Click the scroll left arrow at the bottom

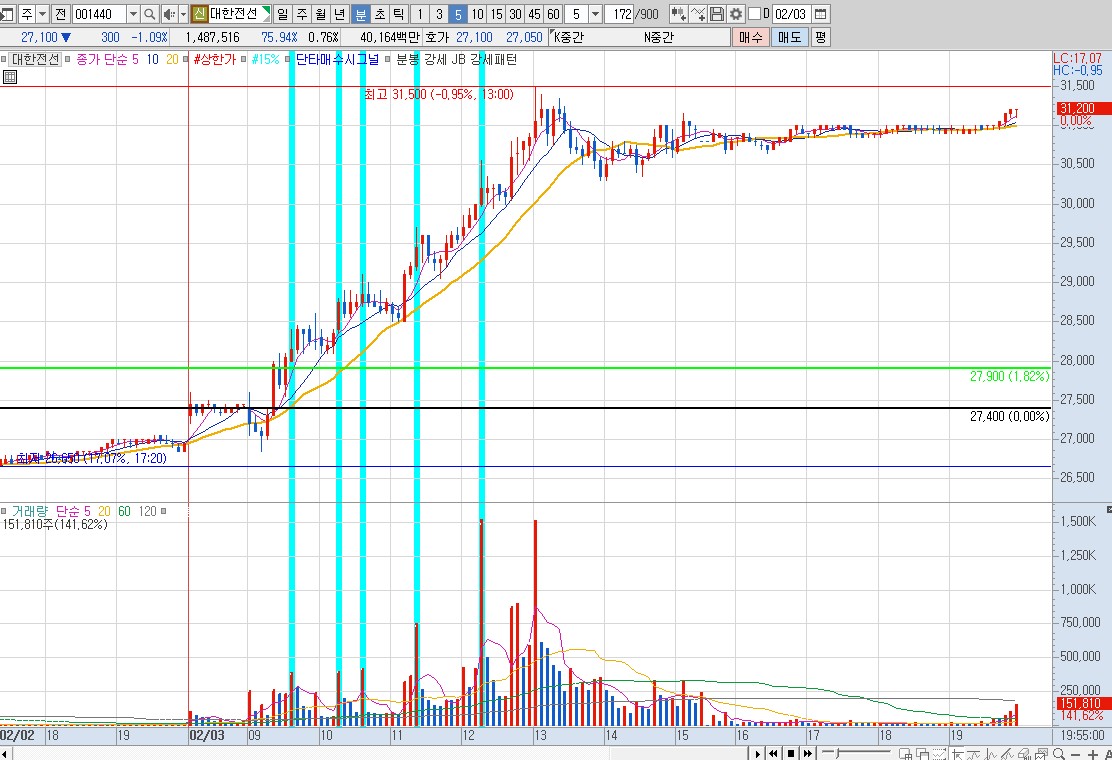click(x=5, y=754)
